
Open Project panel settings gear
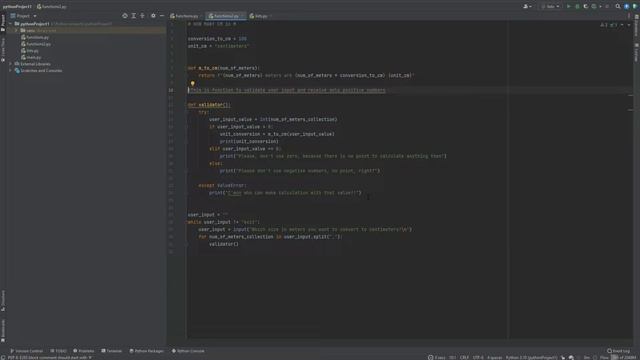pyautogui.click(x=153, y=16)
